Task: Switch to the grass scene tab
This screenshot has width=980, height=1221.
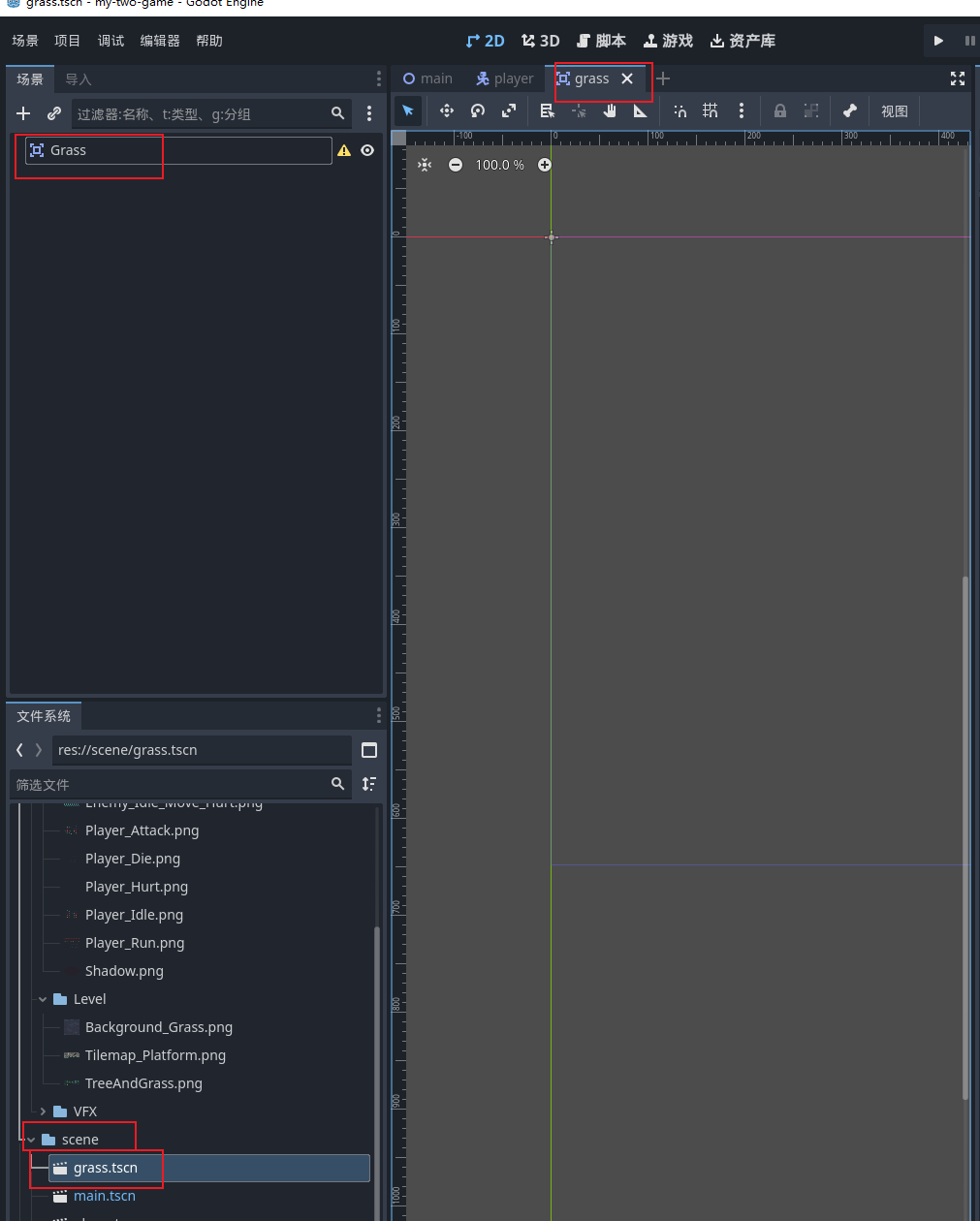Action: pos(583,78)
